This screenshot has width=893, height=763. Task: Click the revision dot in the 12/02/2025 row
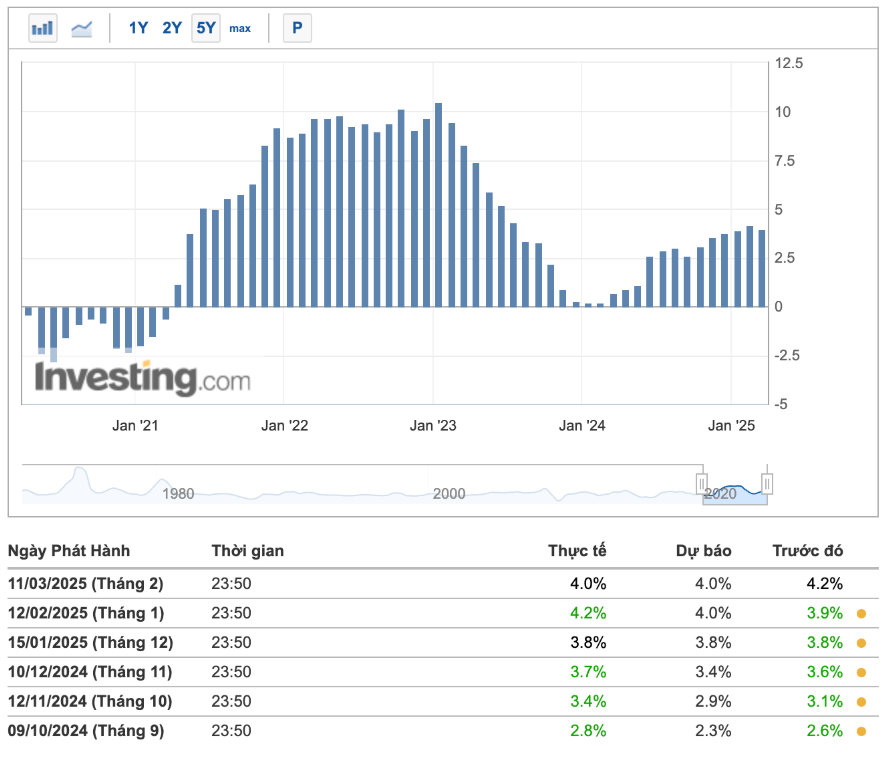click(x=861, y=614)
